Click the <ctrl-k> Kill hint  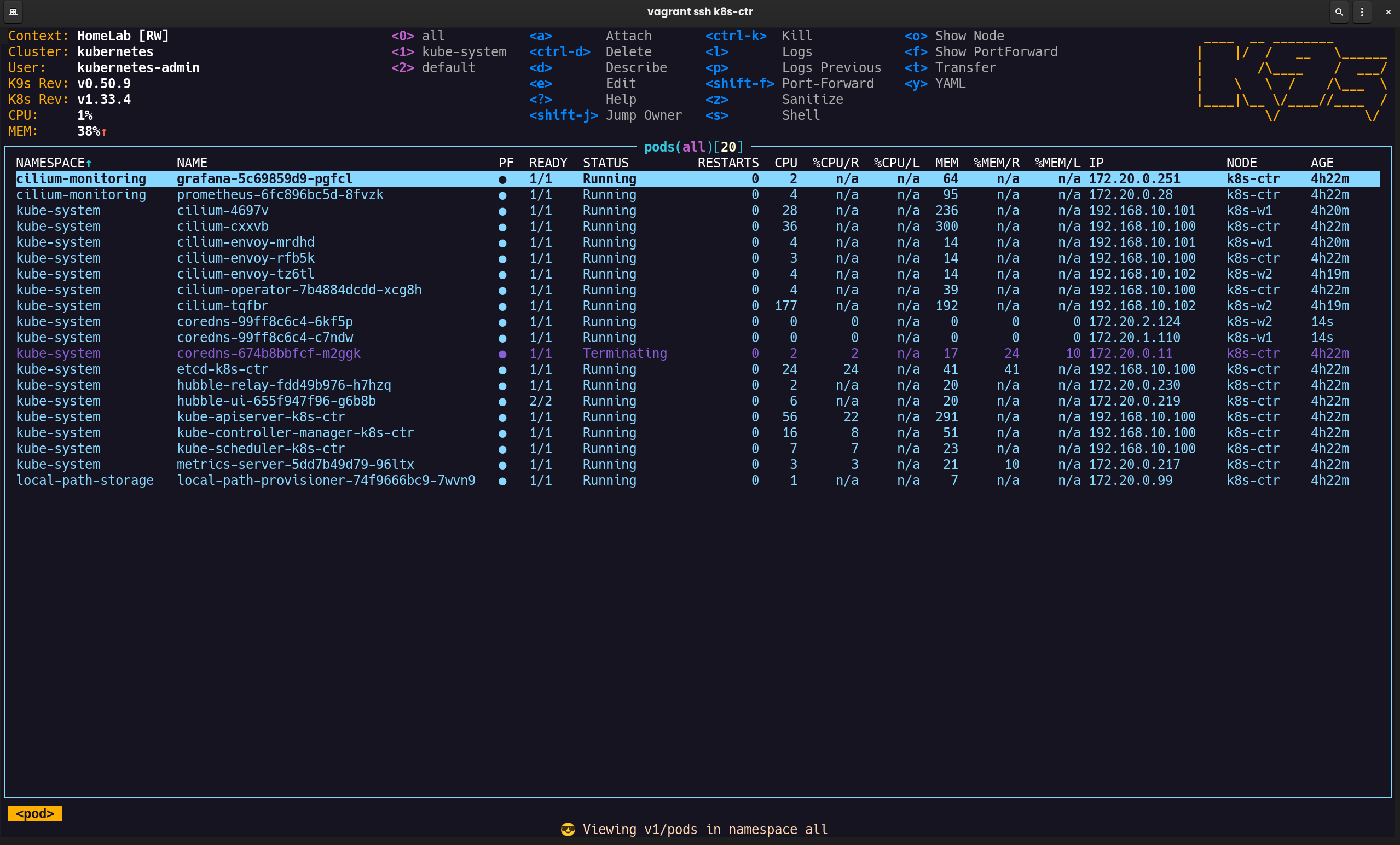(x=759, y=36)
